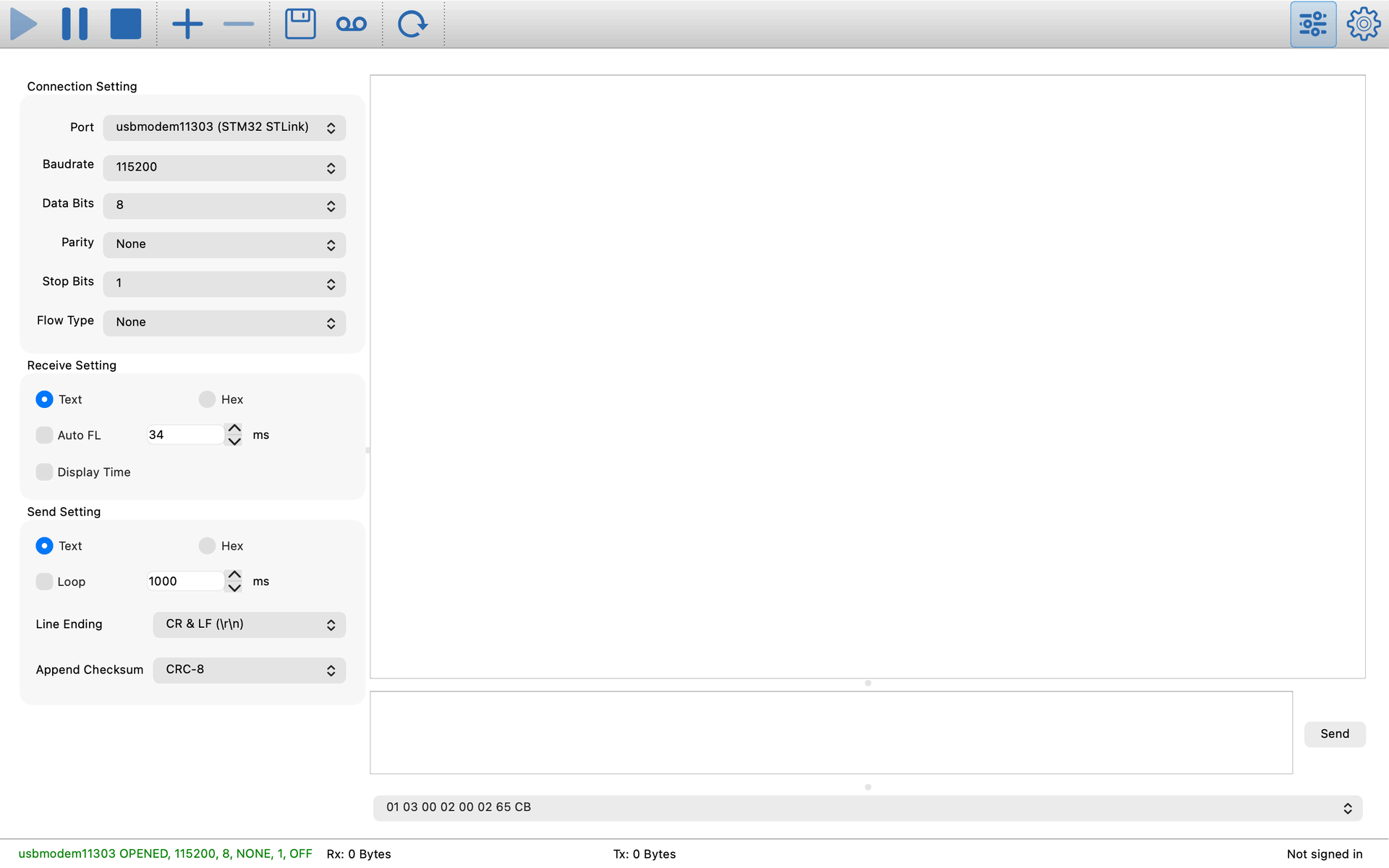Open the Data Bits dropdown

224,205
